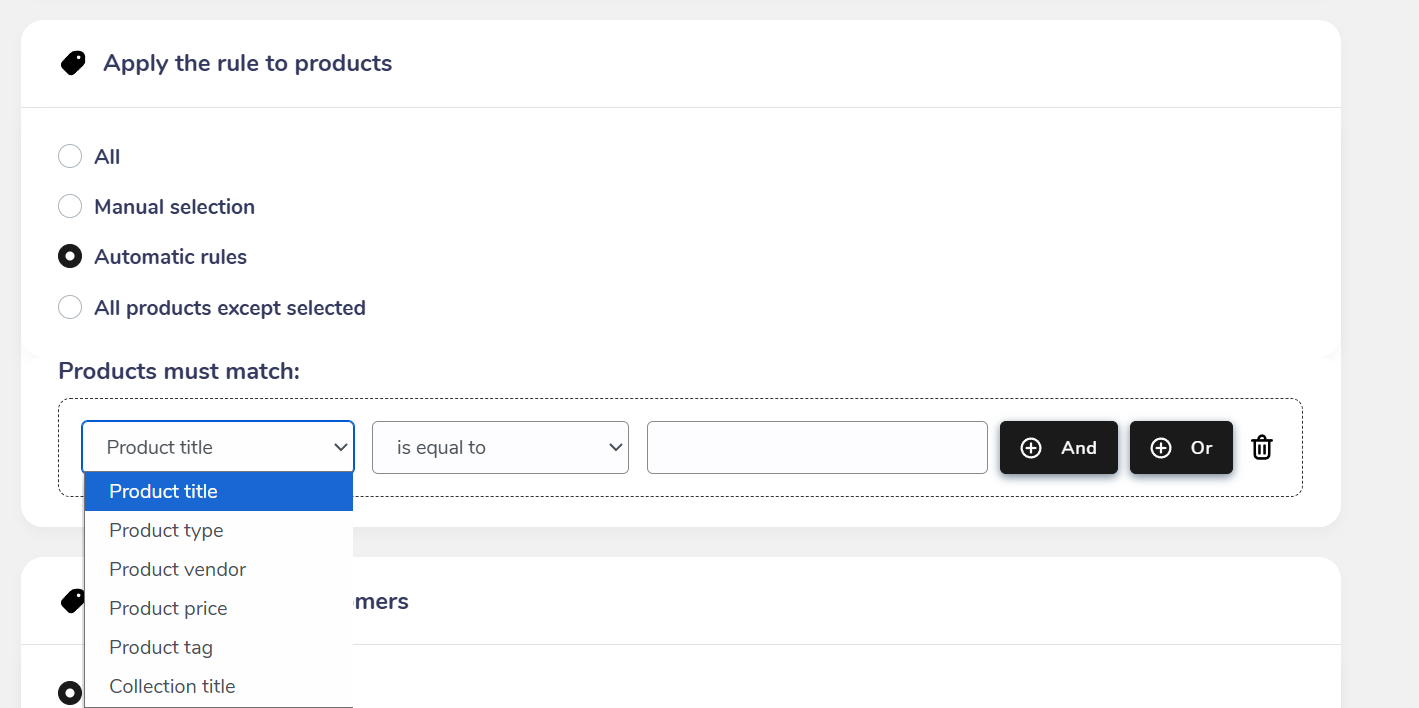Select the All products radio option

[70, 157]
